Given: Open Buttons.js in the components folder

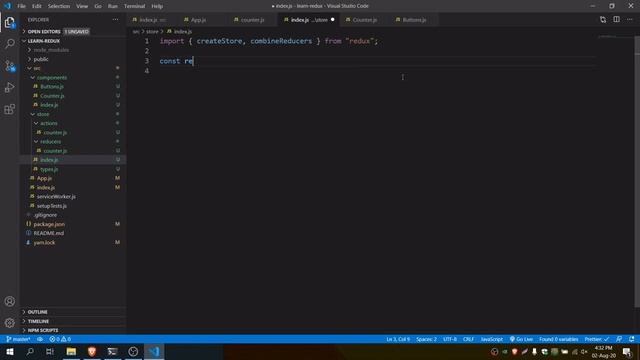Looking at the screenshot, I should [52, 87].
